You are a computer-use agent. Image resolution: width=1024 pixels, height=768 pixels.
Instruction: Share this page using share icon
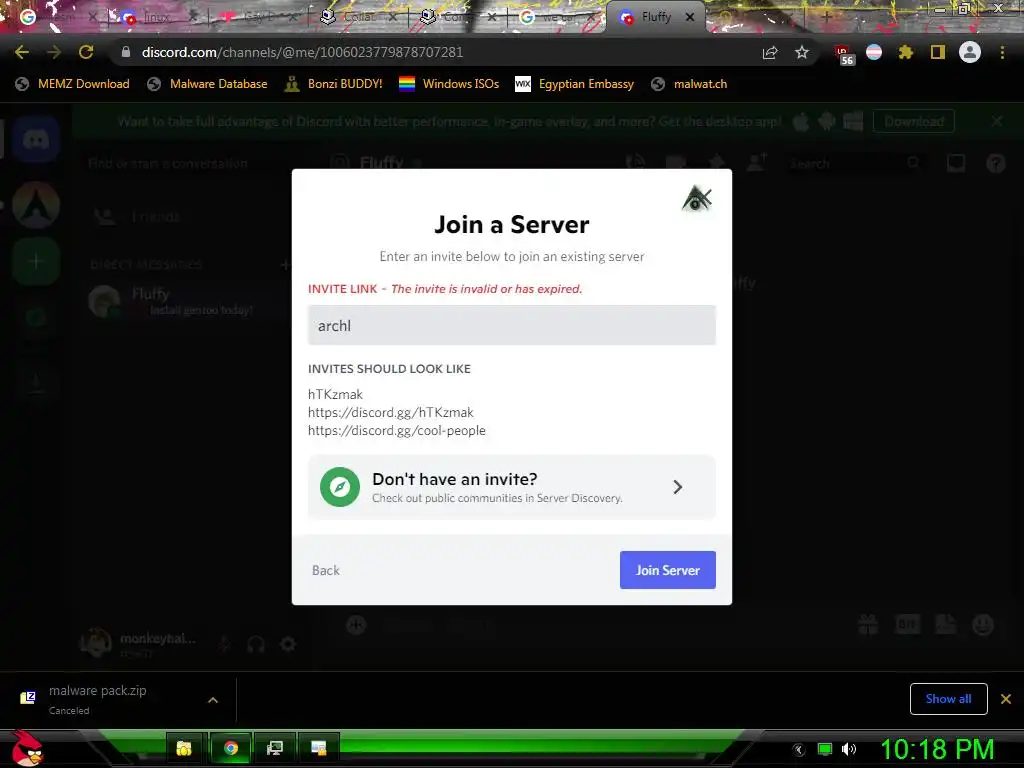click(770, 52)
